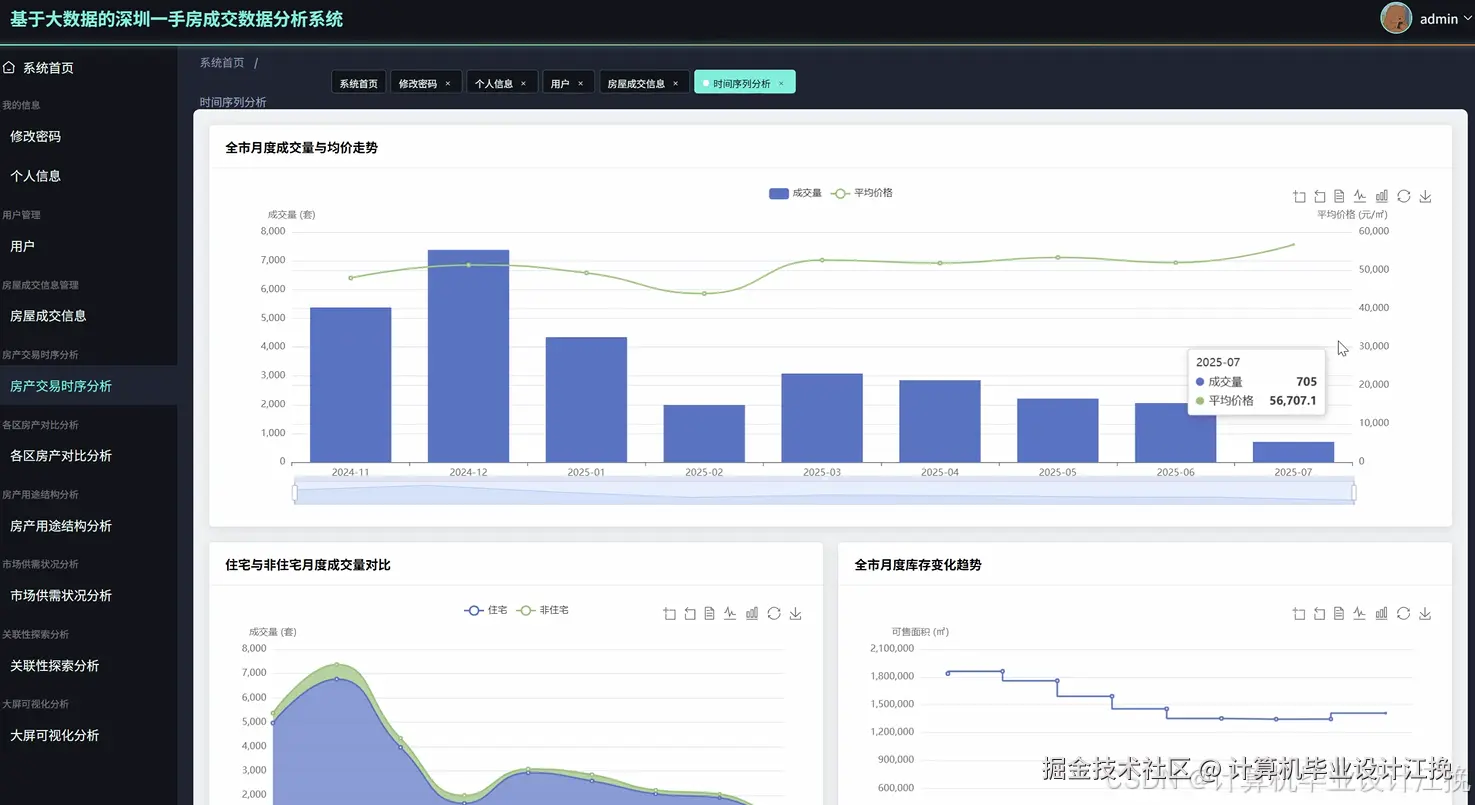The width and height of the screenshot is (1475, 805).
Task: Click the 2025-01 x-axis label
Action: point(586,472)
